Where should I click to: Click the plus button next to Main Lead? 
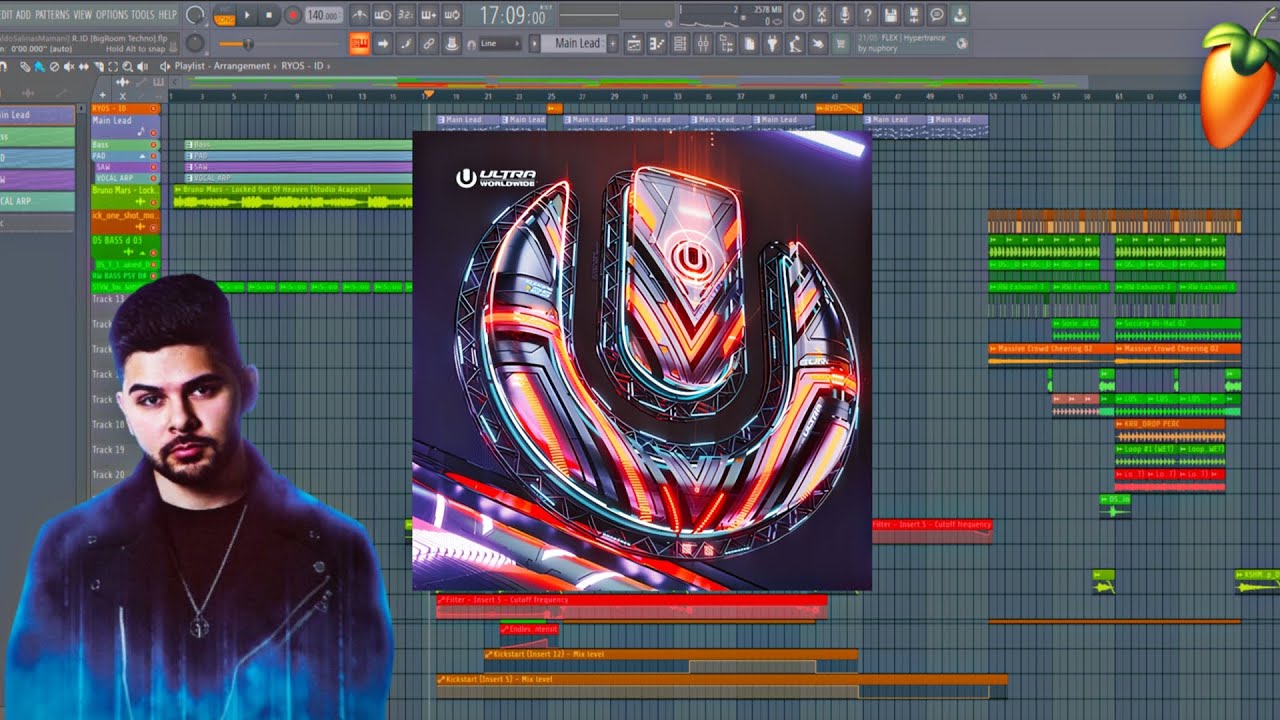pyautogui.click(x=612, y=43)
